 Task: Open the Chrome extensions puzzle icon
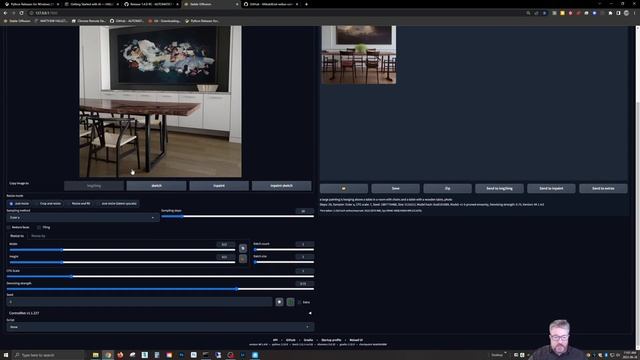pyautogui.click(x=610, y=13)
